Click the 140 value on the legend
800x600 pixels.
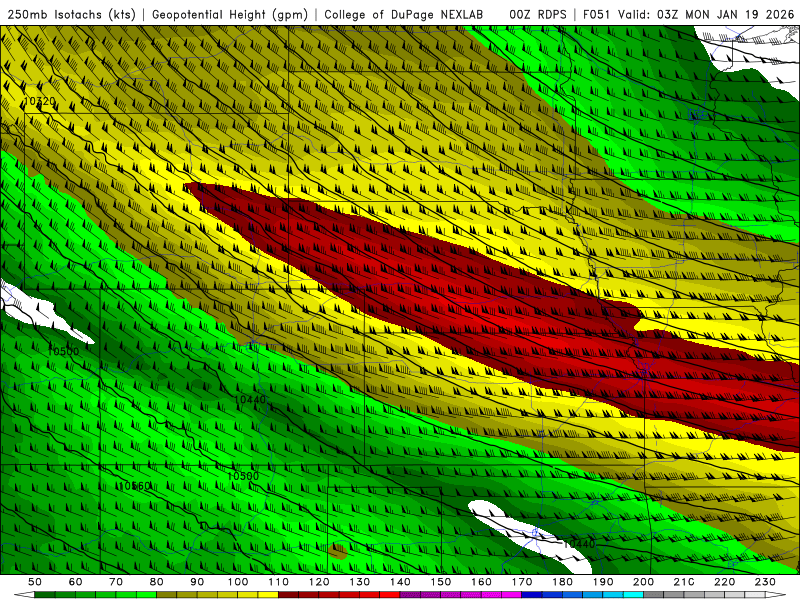(400, 582)
